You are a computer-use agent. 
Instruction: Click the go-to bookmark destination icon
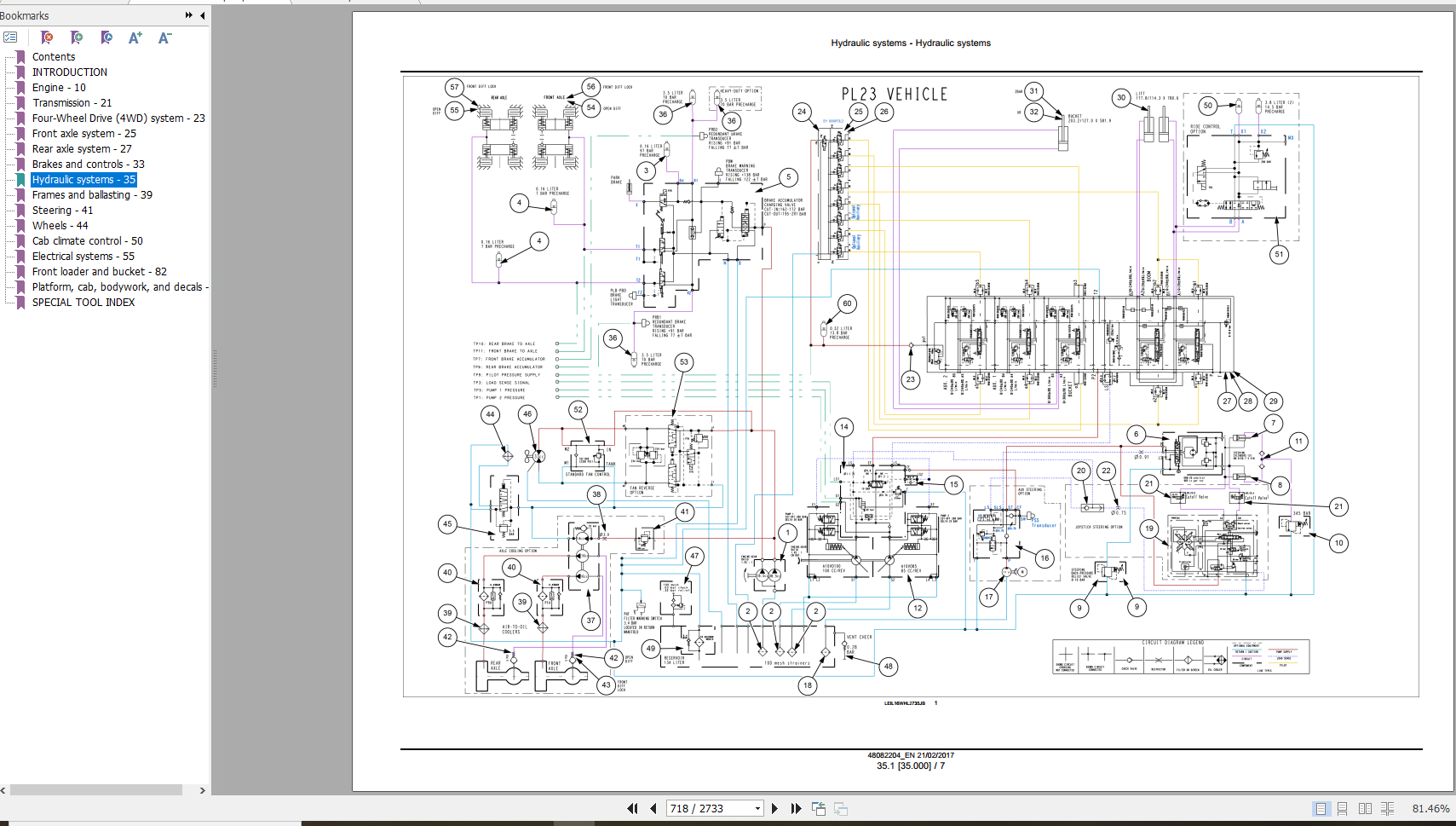106,38
